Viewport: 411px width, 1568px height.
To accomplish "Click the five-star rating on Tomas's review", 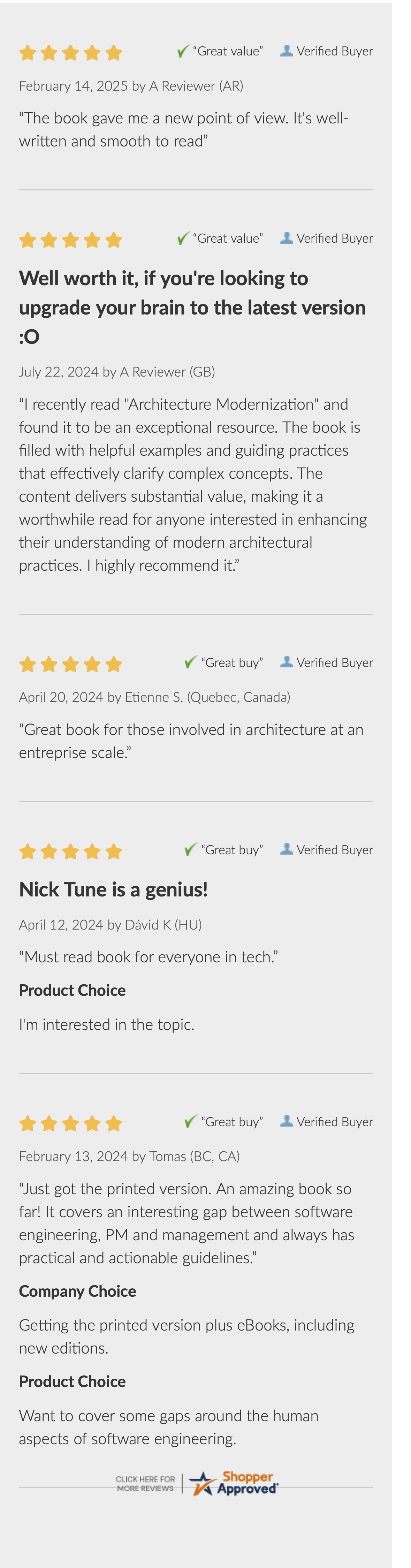I will pyautogui.click(x=71, y=1123).
